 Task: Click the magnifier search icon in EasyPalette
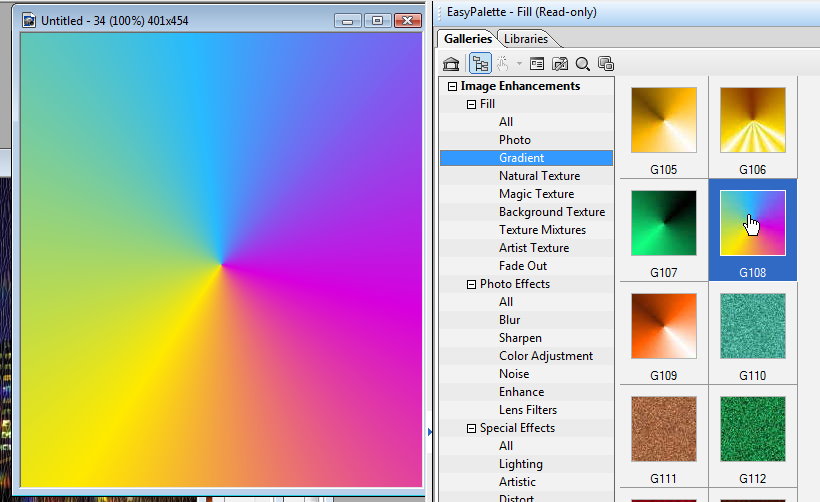pyautogui.click(x=583, y=64)
